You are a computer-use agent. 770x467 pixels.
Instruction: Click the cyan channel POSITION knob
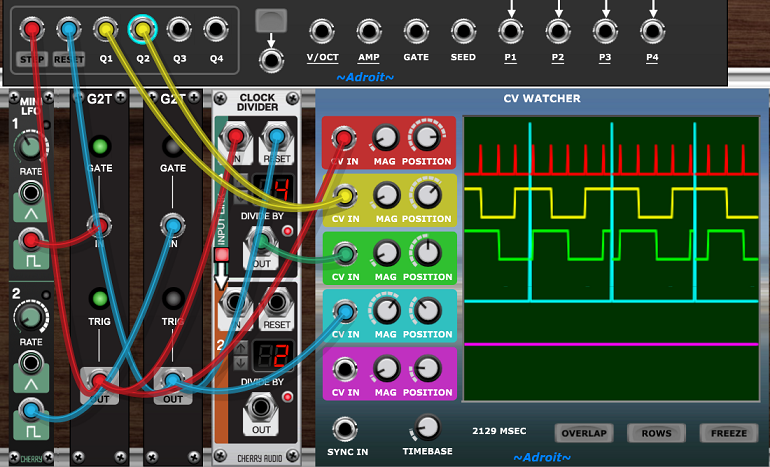coord(428,311)
